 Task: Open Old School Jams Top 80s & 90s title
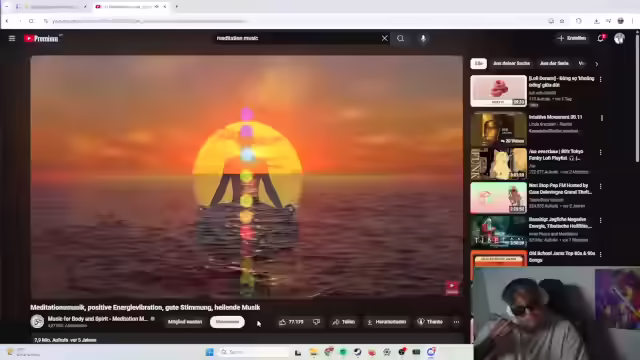click(x=562, y=257)
